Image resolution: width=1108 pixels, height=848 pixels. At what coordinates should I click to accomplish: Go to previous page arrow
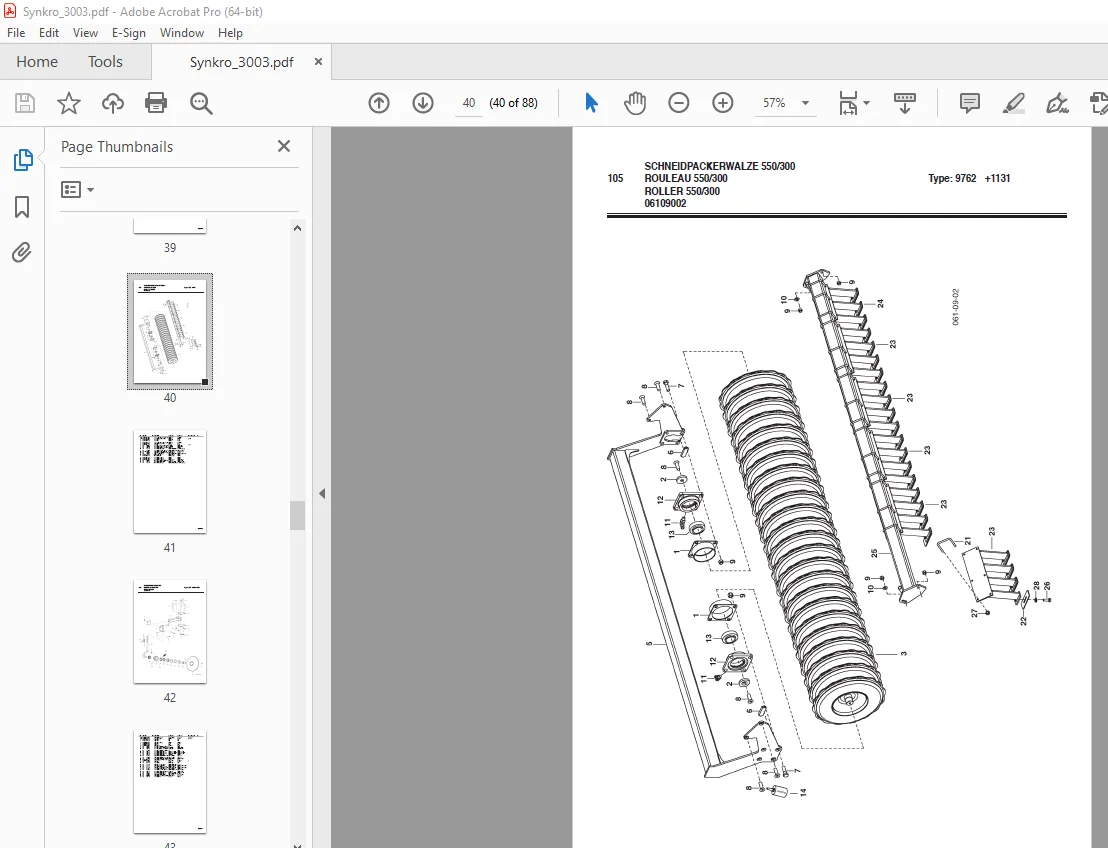click(x=379, y=103)
